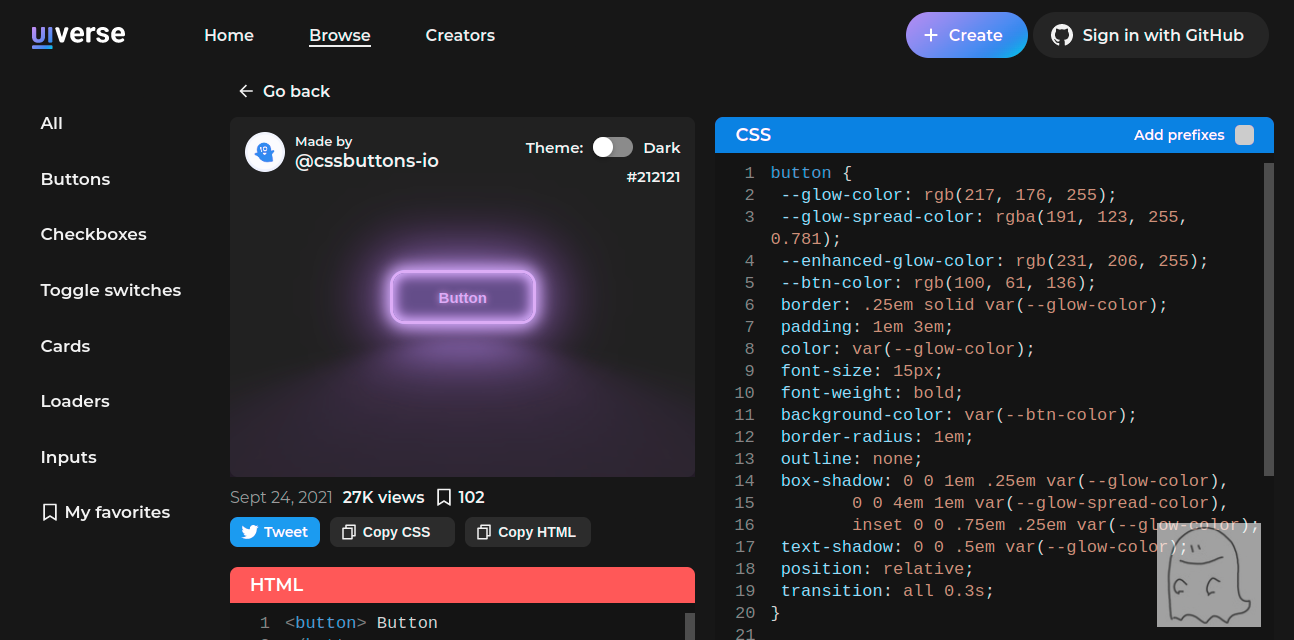Click the ghost mascot image
1294x640 pixels.
click(x=1208, y=575)
